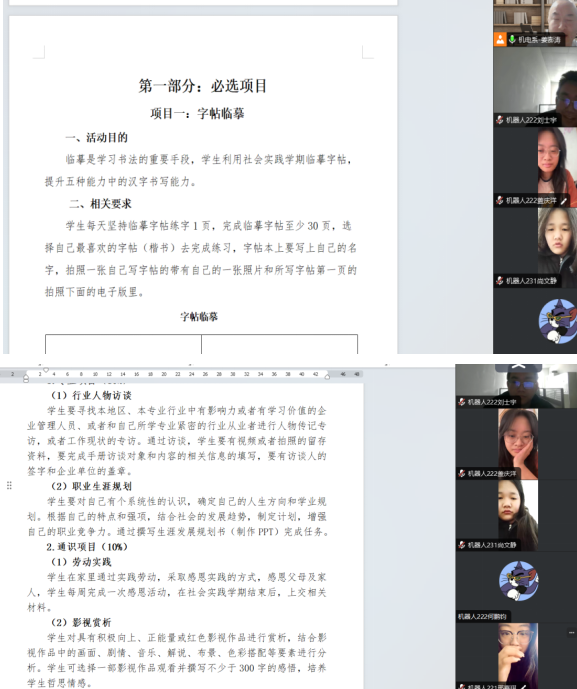Click the 第一部分：必选项目 document heading

203,85
